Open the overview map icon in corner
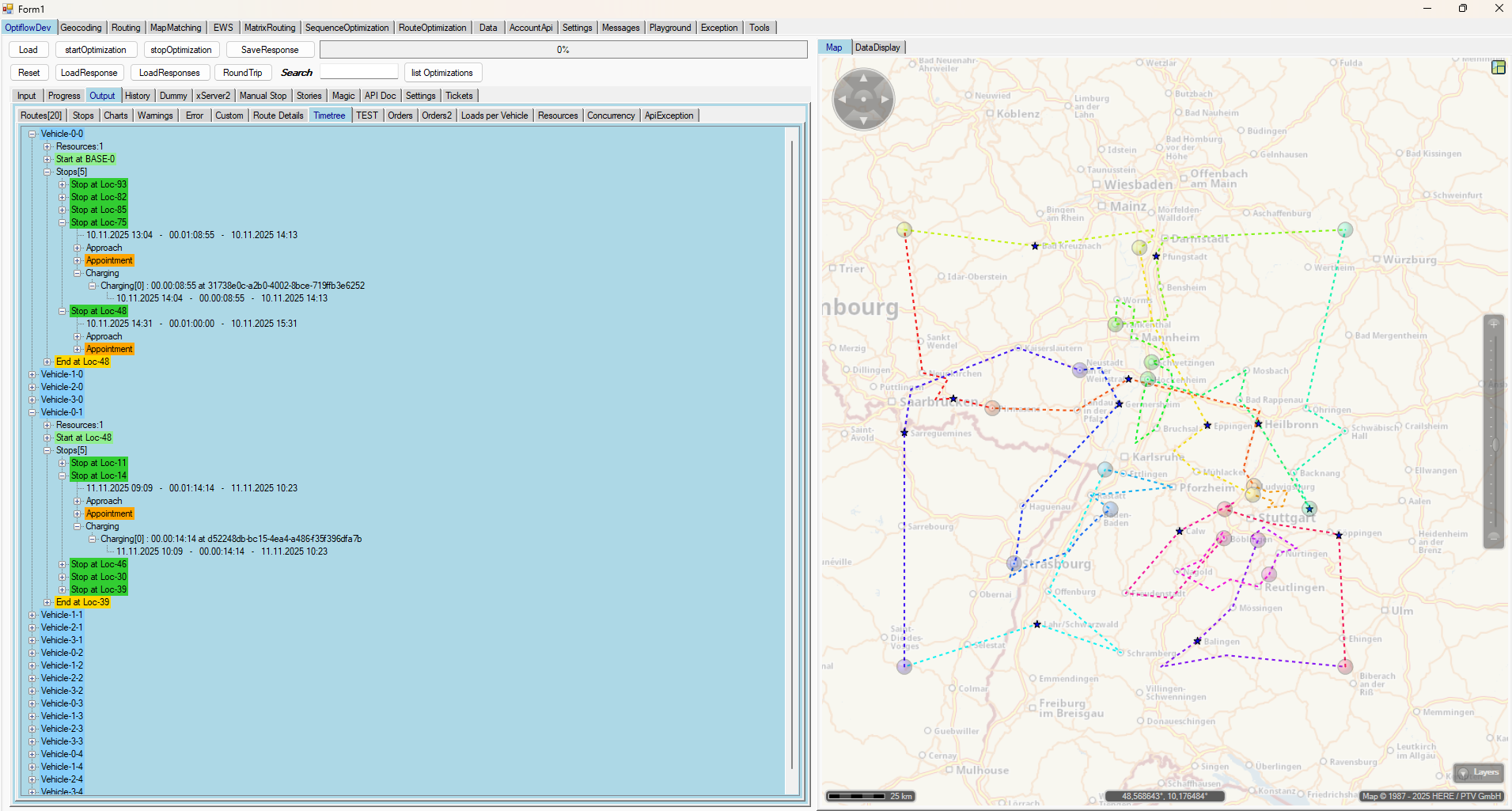This screenshot has width=1512, height=811. click(1498, 67)
